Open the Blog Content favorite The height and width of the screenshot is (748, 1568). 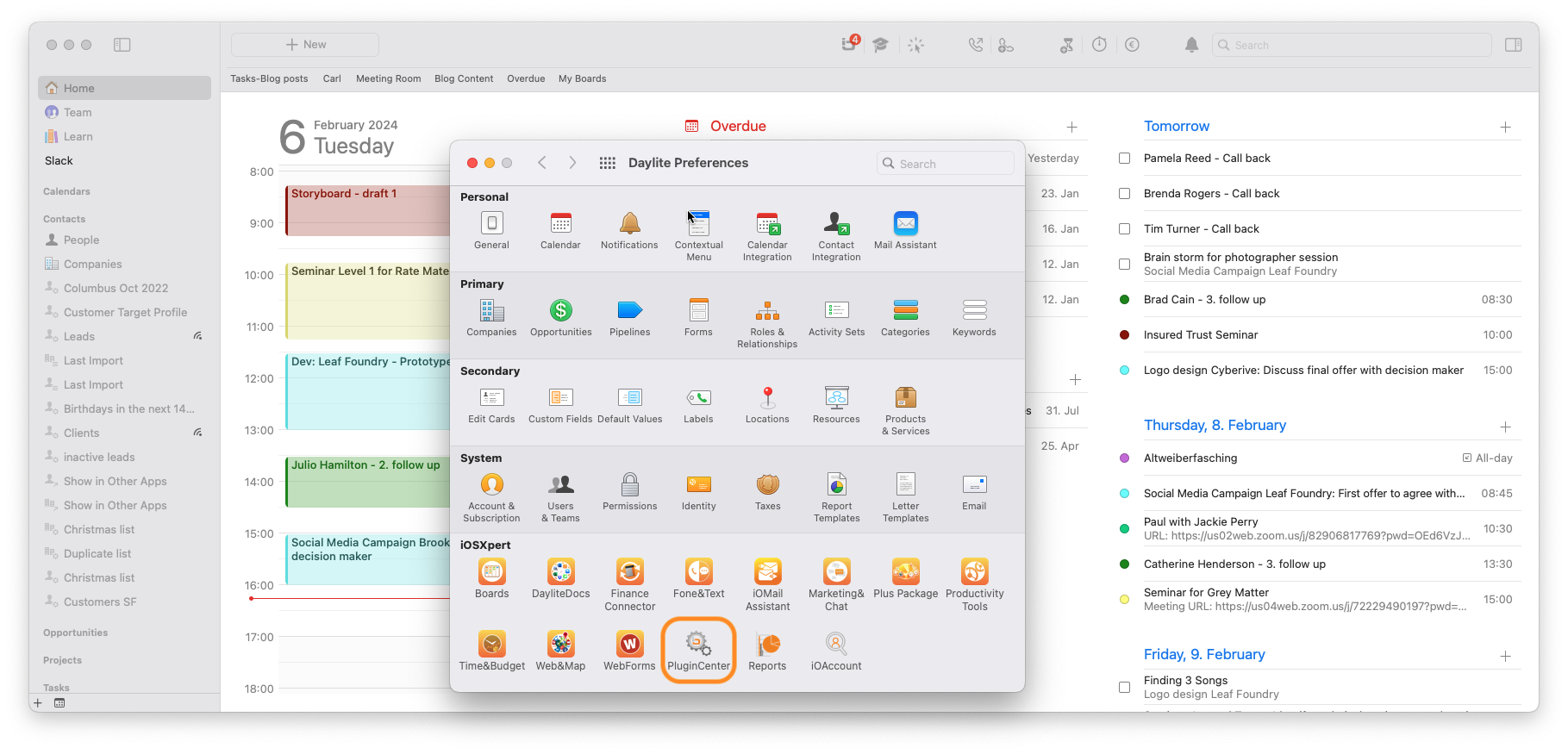click(464, 78)
